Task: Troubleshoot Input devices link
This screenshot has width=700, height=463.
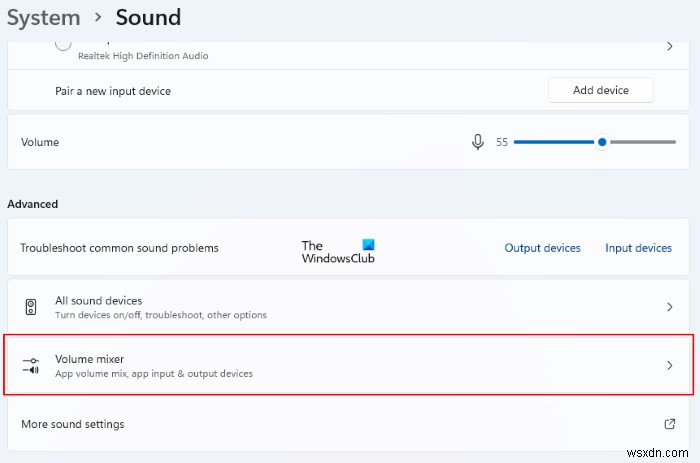Action: [x=638, y=248]
